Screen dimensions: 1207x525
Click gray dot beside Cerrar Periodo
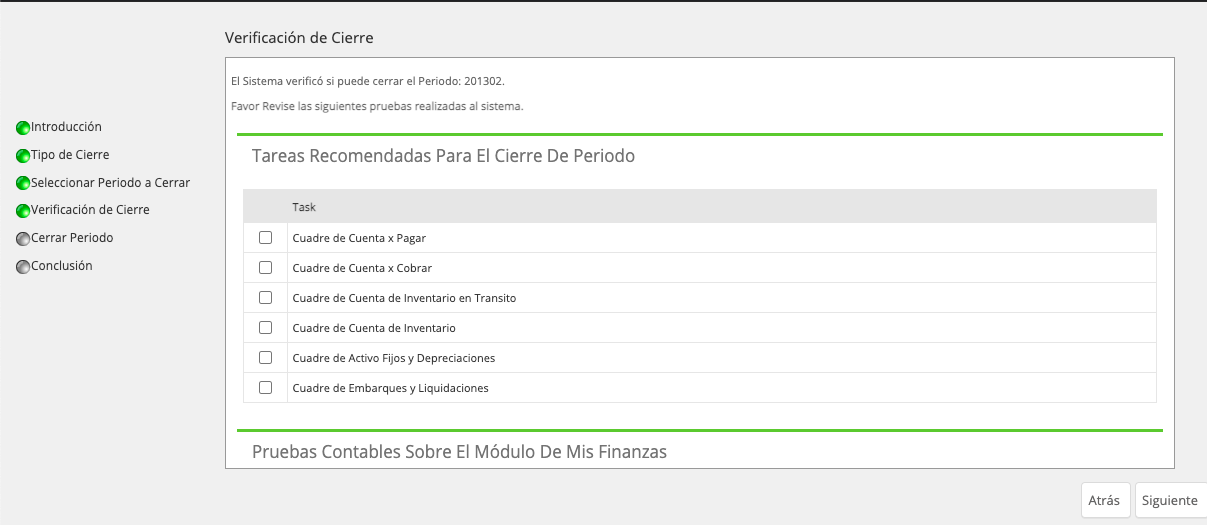(x=23, y=239)
